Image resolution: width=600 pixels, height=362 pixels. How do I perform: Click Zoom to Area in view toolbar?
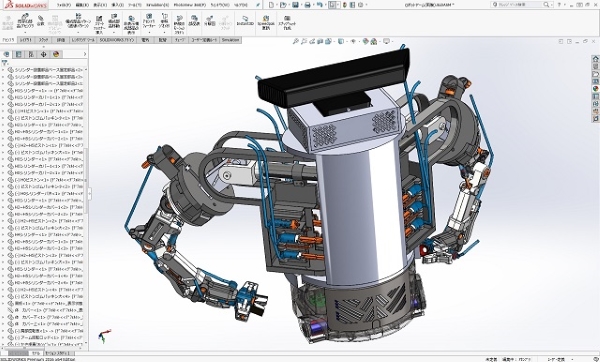click(x=304, y=41)
